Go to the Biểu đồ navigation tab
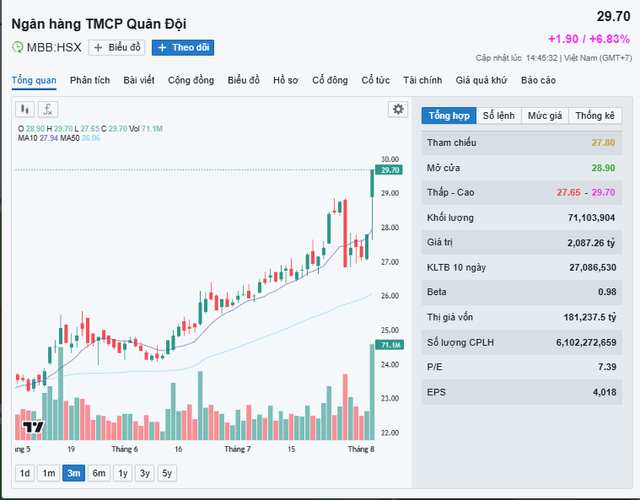 tap(244, 80)
